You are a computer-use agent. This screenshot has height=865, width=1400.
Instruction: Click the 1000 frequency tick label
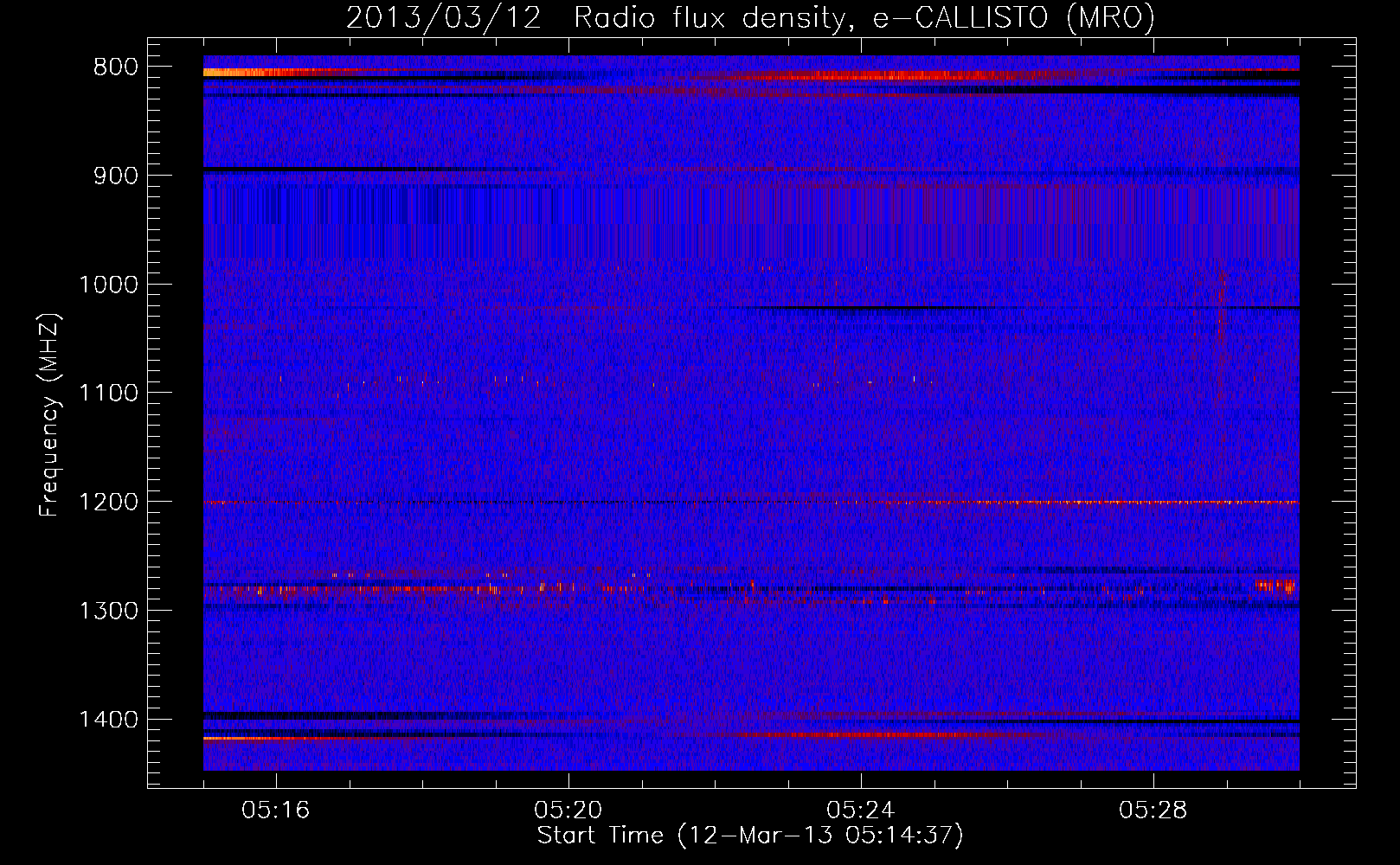coord(108,285)
